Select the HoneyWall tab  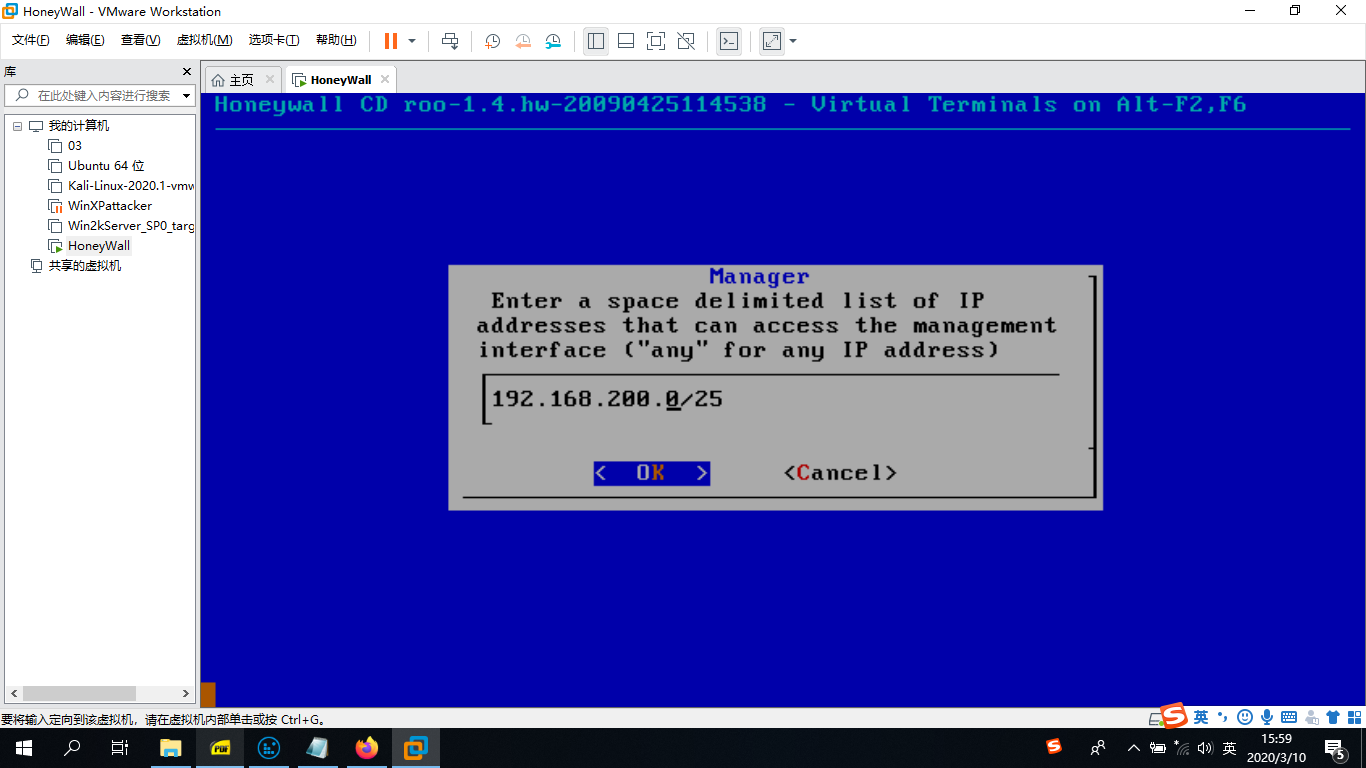click(340, 80)
